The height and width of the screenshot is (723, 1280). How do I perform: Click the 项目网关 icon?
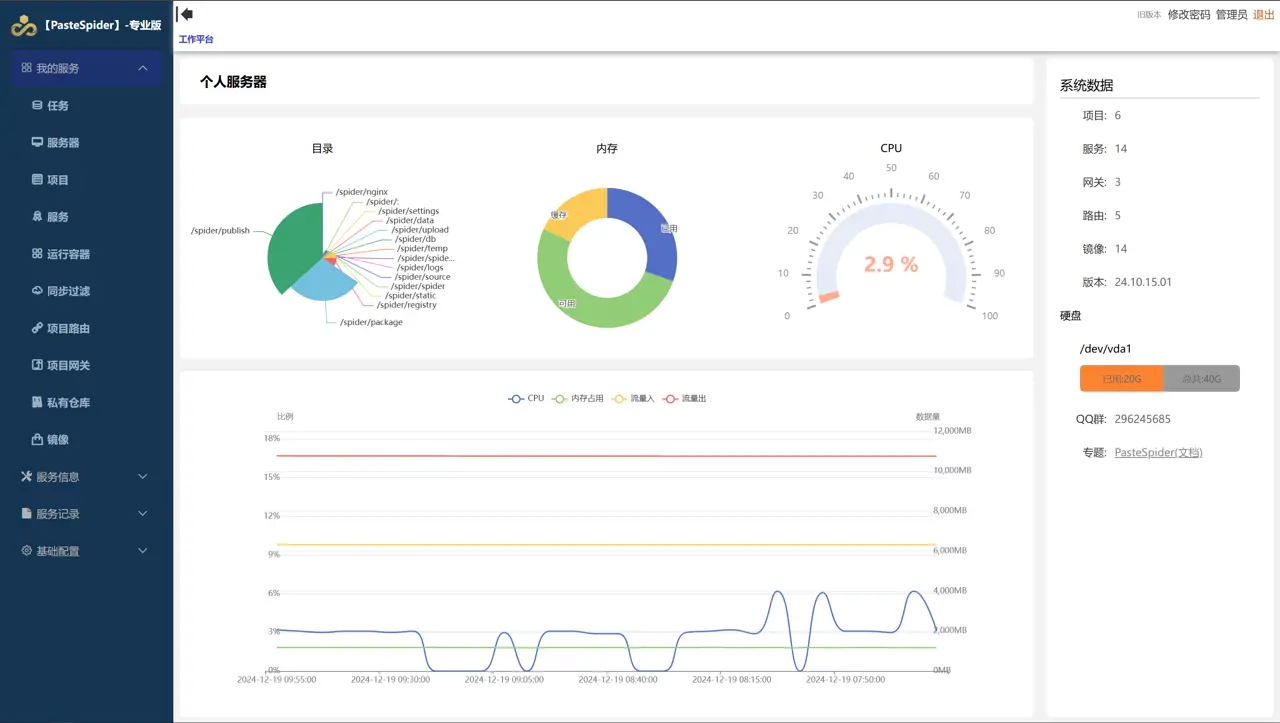tap(37, 365)
